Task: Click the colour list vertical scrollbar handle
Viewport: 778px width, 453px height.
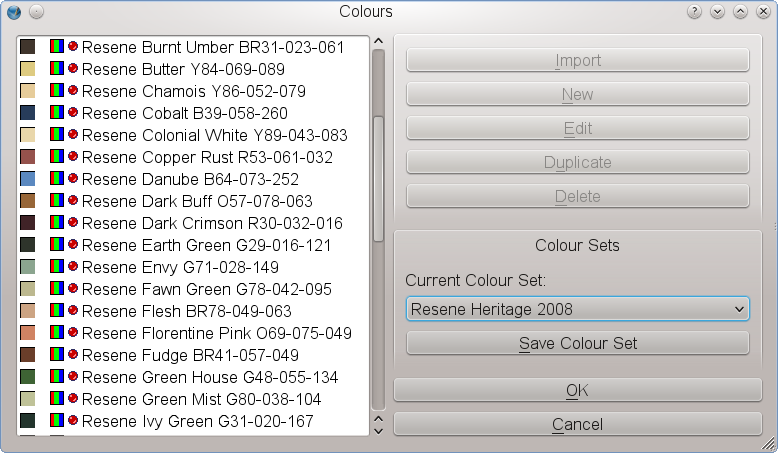Action: 378,180
